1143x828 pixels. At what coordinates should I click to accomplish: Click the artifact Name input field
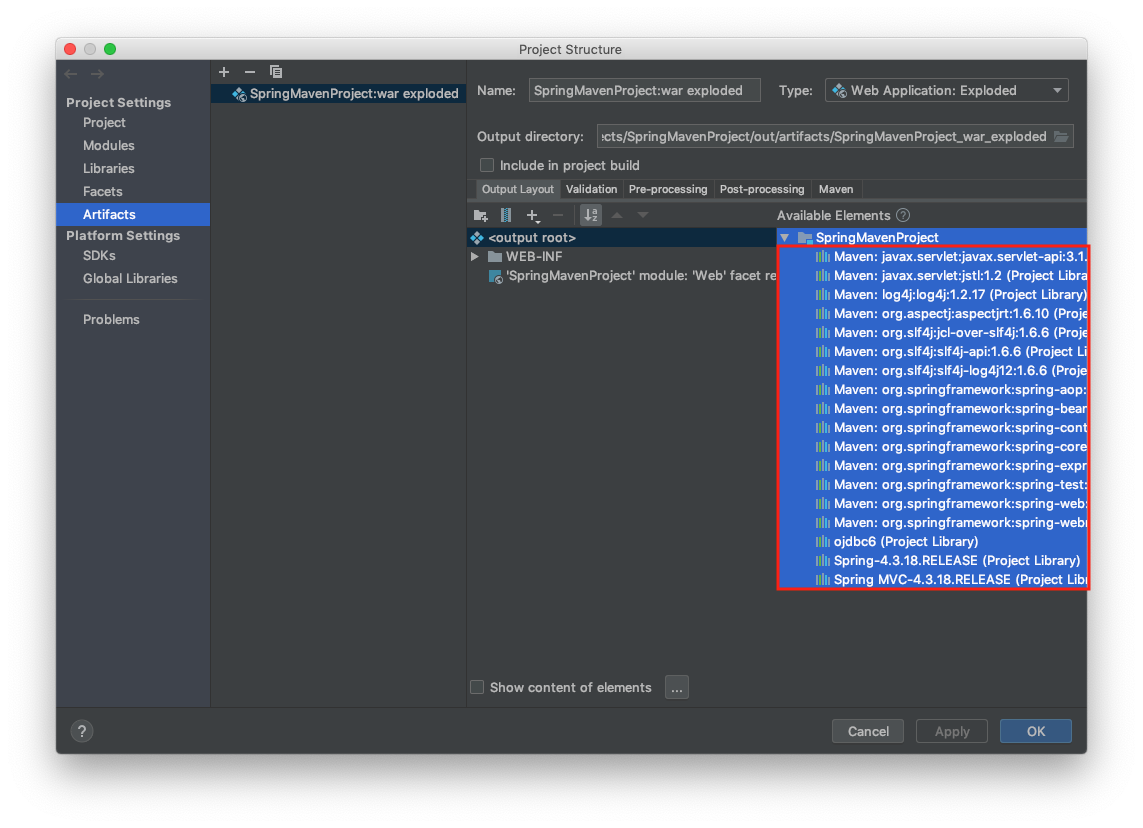click(x=644, y=90)
